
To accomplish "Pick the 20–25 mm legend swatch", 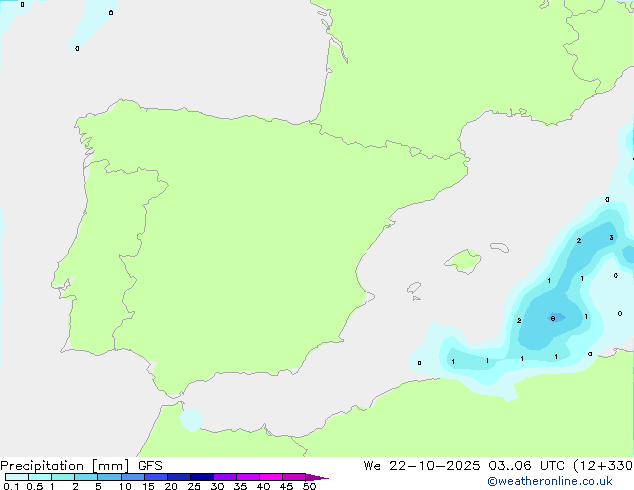I will click(179, 477).
